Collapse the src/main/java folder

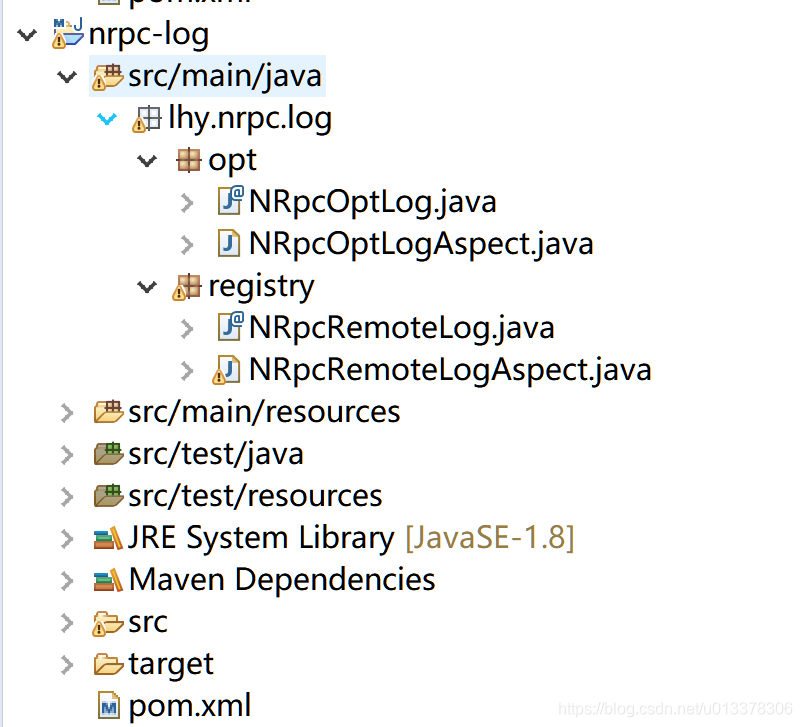pos(66,77)
